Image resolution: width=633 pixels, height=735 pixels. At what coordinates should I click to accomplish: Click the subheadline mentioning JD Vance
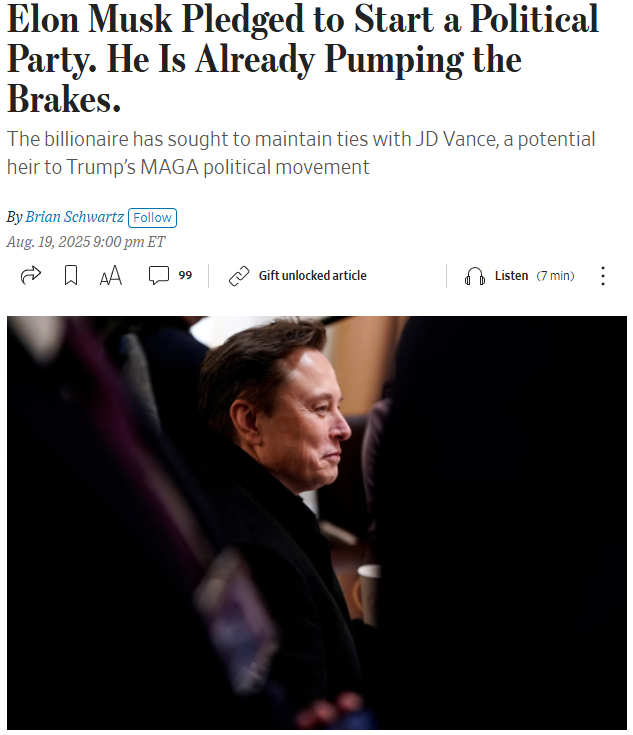pyautogui.click(x=301, y=152)
